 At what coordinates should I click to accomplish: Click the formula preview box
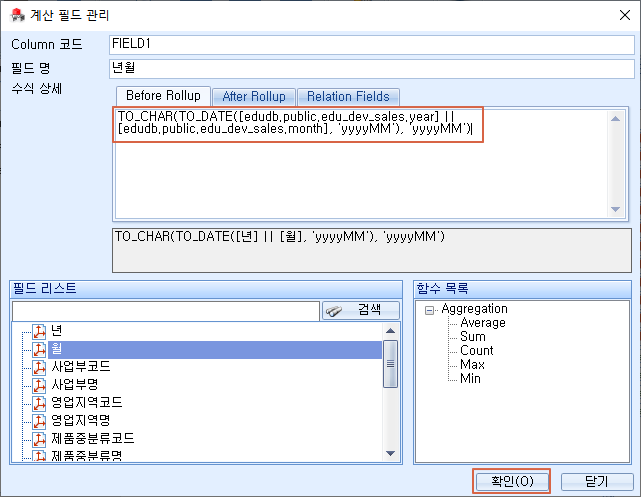point(372,250)
